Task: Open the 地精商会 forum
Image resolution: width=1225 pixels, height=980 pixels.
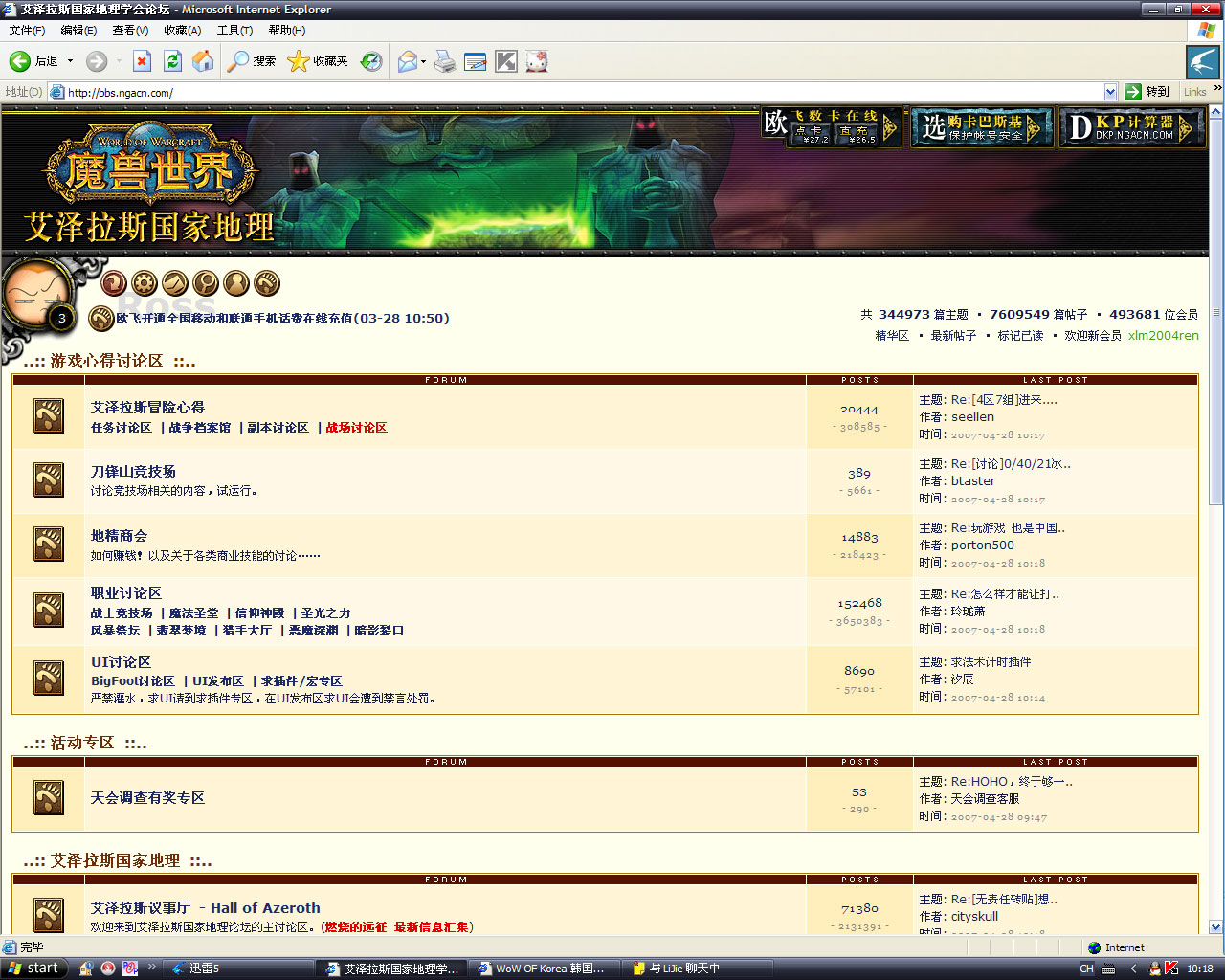Action: tap(119, 536)
